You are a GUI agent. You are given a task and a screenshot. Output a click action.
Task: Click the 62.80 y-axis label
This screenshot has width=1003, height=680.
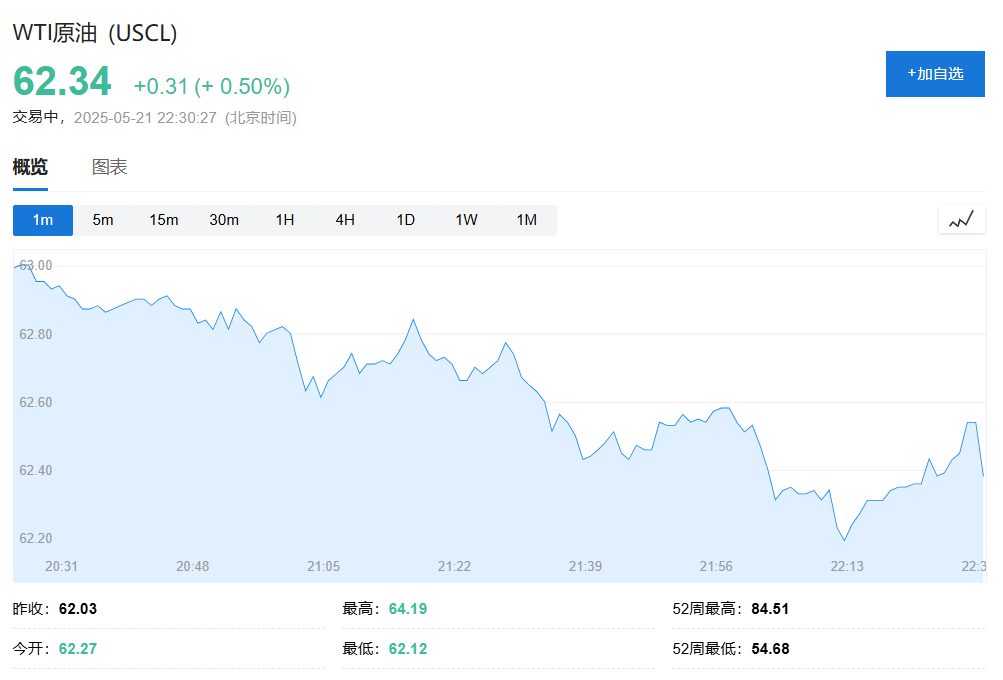pyautogui.click(x=36, y=334)
